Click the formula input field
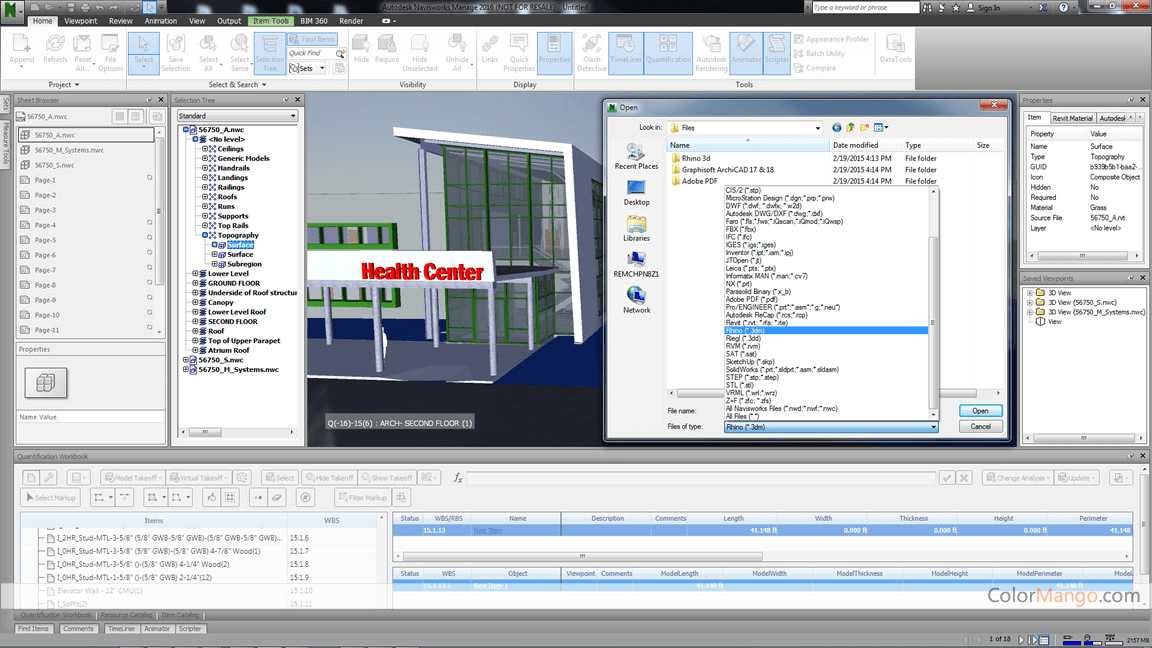This screenshot has height=648, width=1152. coord(701,478)
